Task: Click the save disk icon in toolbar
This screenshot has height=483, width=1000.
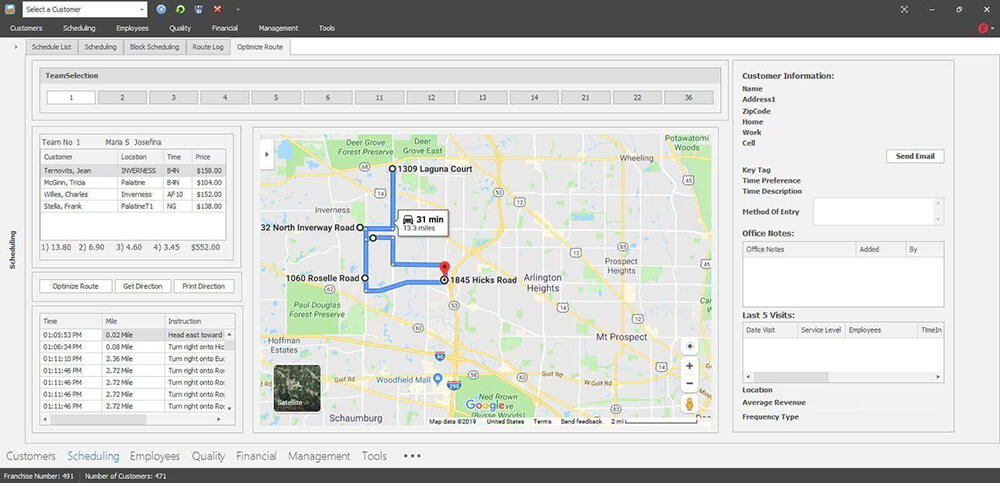Action: pos(199,9)
